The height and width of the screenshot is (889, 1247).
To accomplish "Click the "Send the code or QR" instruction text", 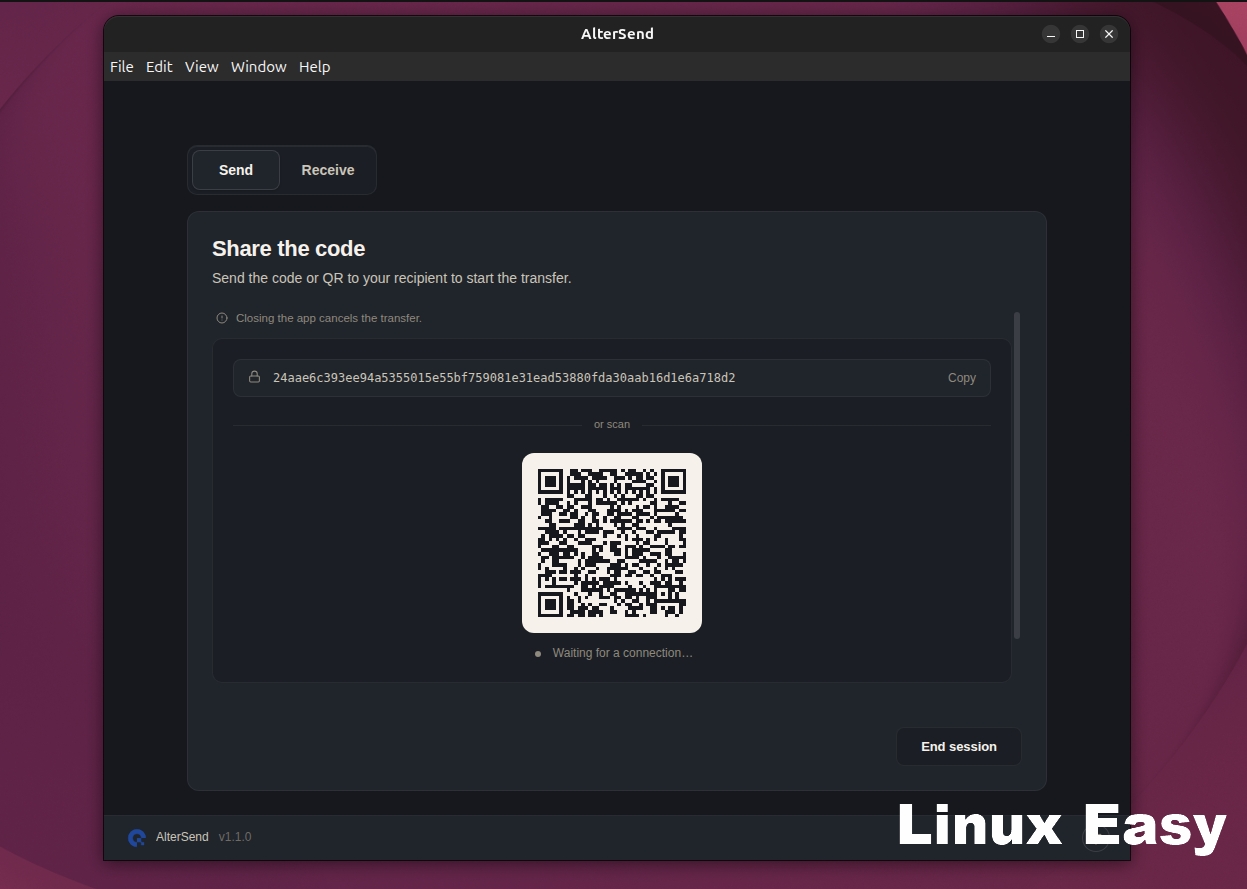I will click(x=392, y=278).
